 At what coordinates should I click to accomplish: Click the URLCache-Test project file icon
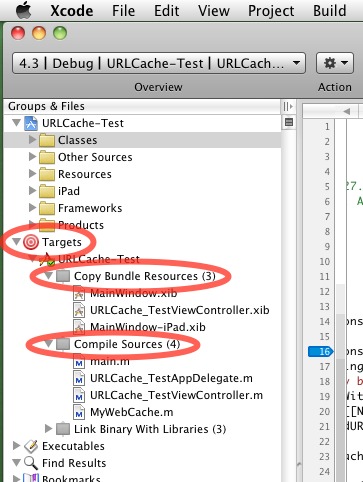(x=31, y=123)
